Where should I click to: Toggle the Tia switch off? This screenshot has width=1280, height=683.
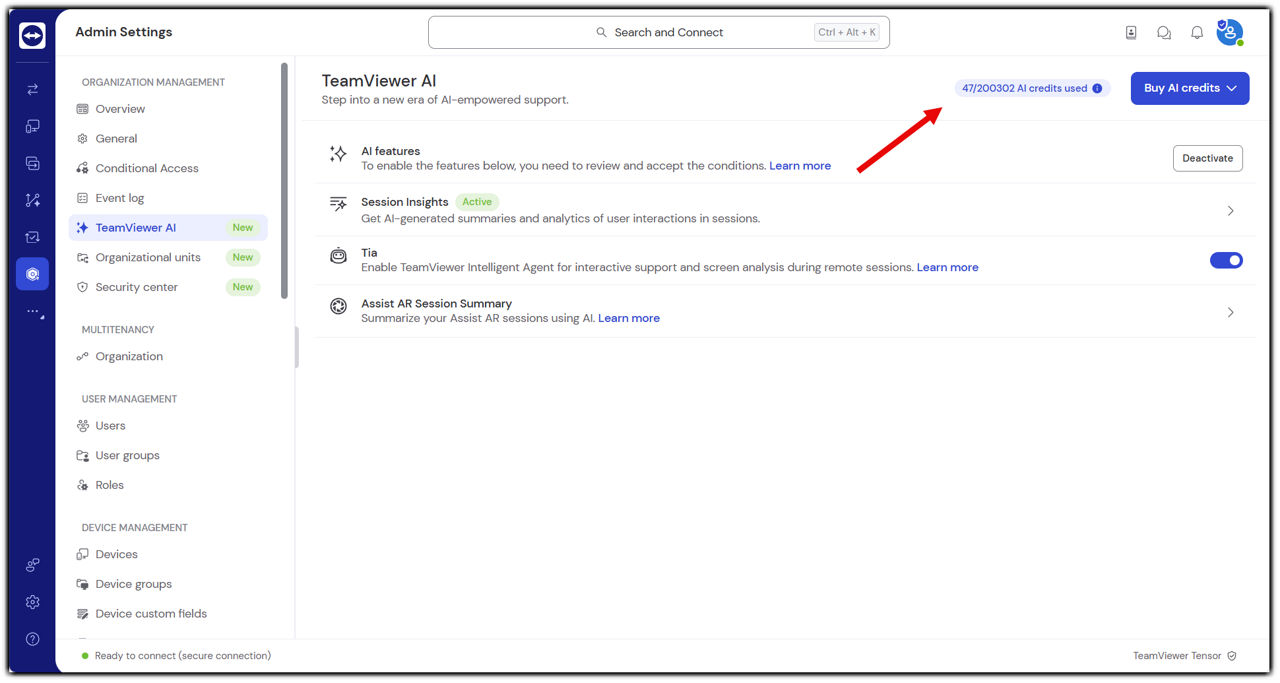click(x=1226, y=260)
